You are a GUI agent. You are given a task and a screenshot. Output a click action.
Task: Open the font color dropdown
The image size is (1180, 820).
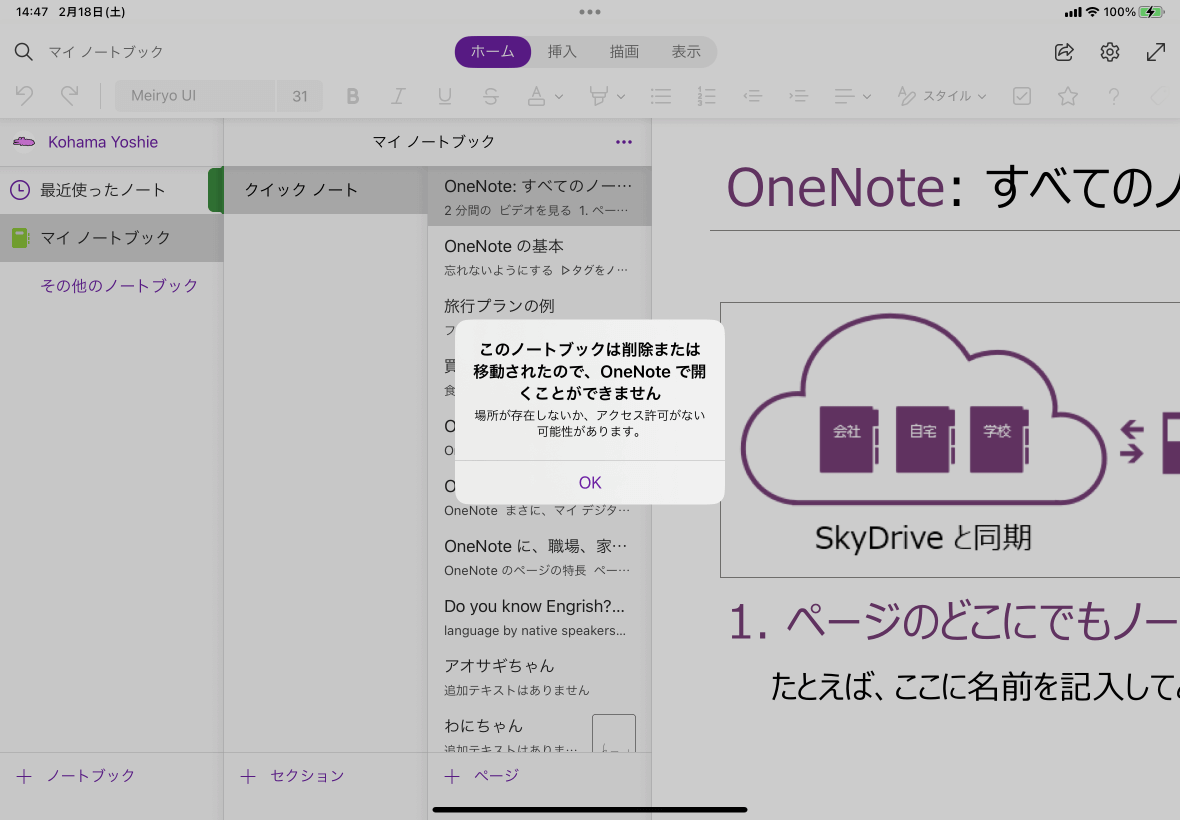(x=544, y=96)
